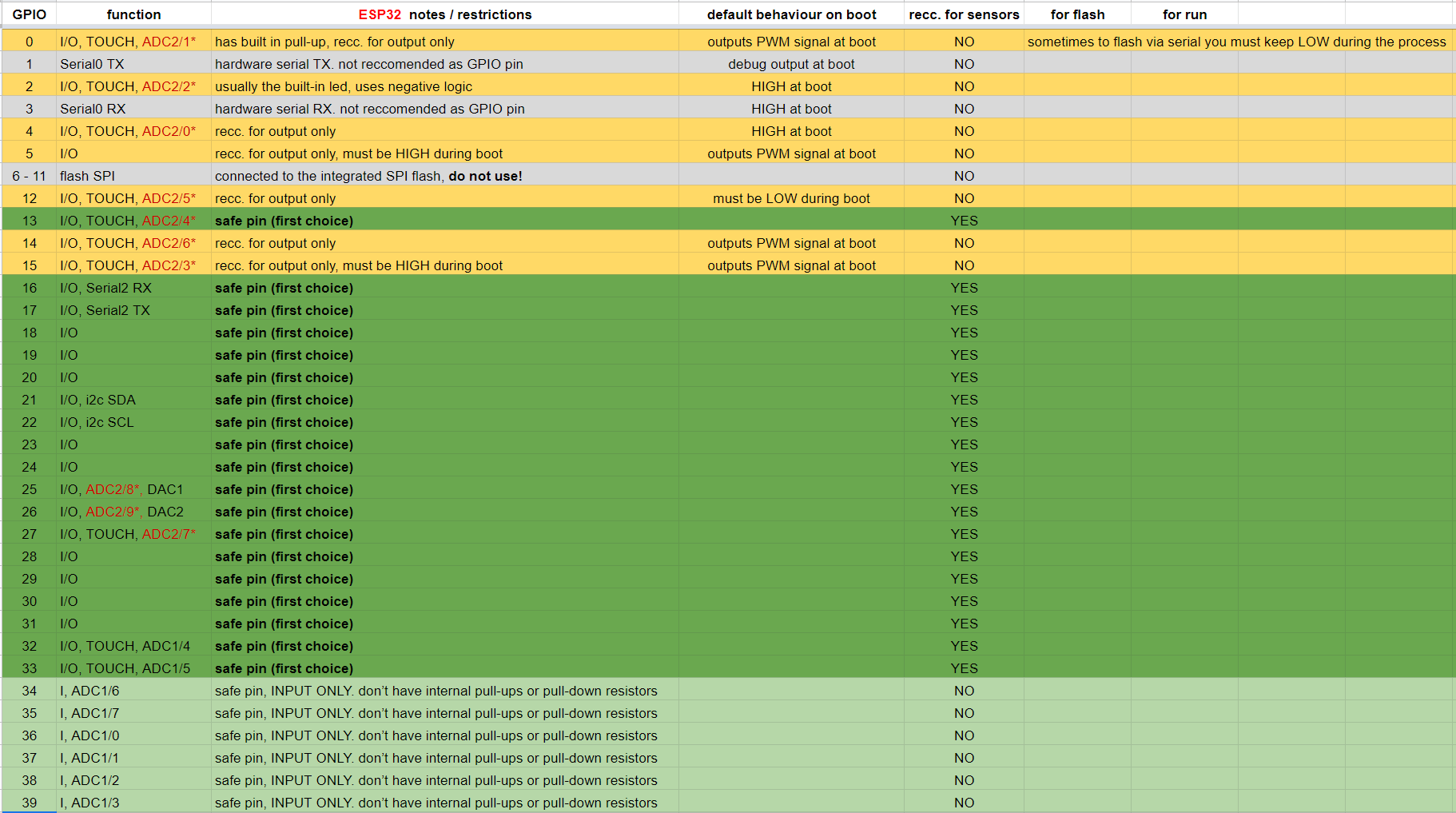This screenshot has width=1456, height=813.
Task: Click the 'I/O, TOUCH, ADC2/0*' function cell
Action: [x=133, y=131]
